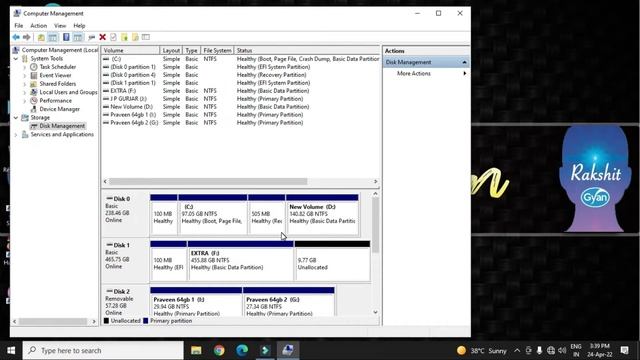
Task: Click the Performance icon in tree
Action: pyautogui.click(x=34, y=100)
